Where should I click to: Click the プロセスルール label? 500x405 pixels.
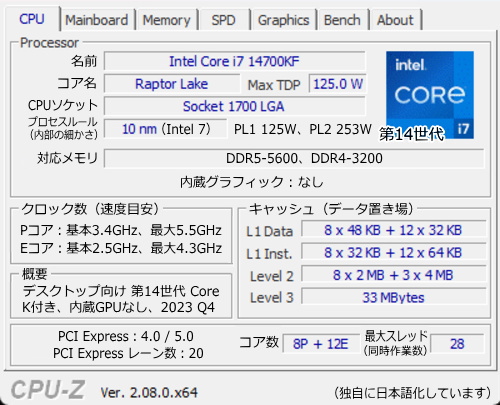63,122
